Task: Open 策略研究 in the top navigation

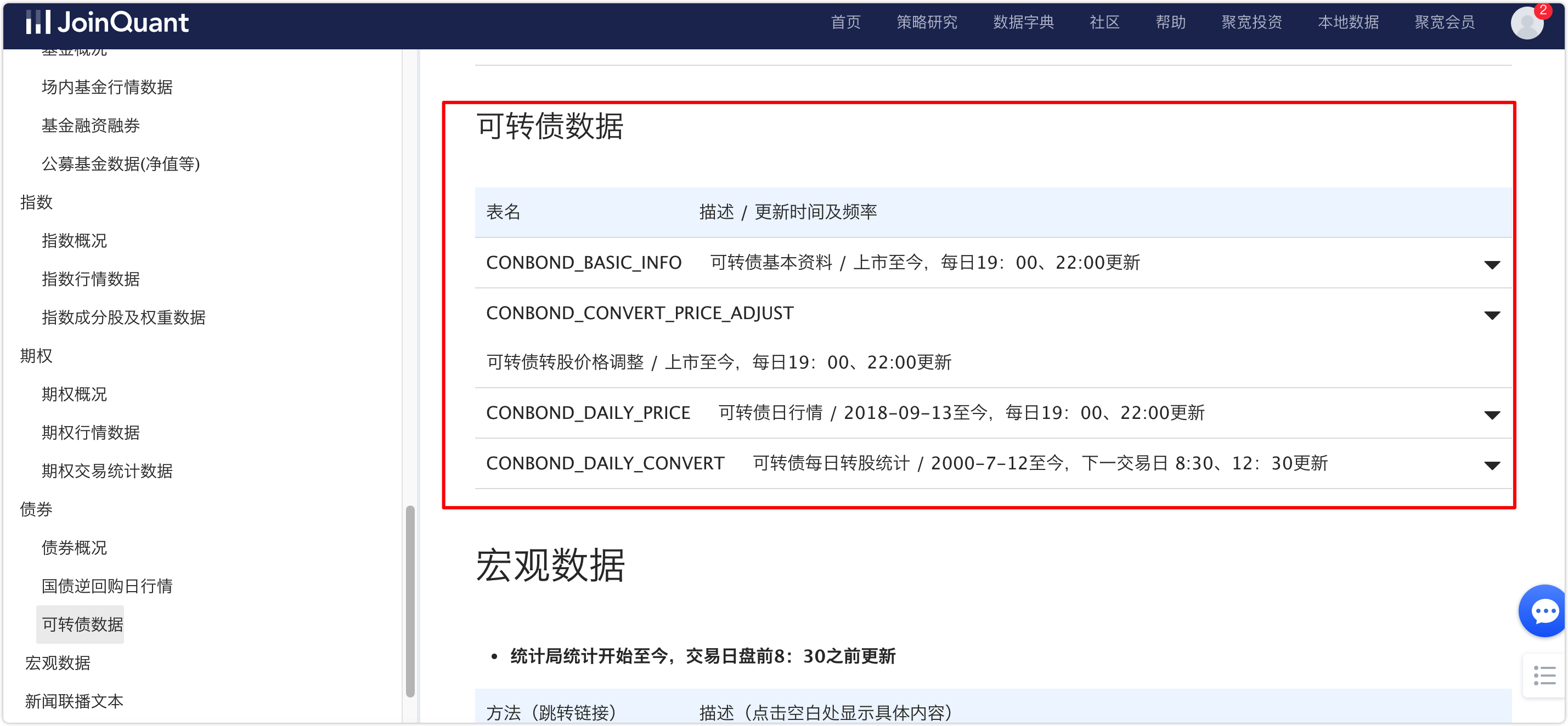Action: pos(927,22)
